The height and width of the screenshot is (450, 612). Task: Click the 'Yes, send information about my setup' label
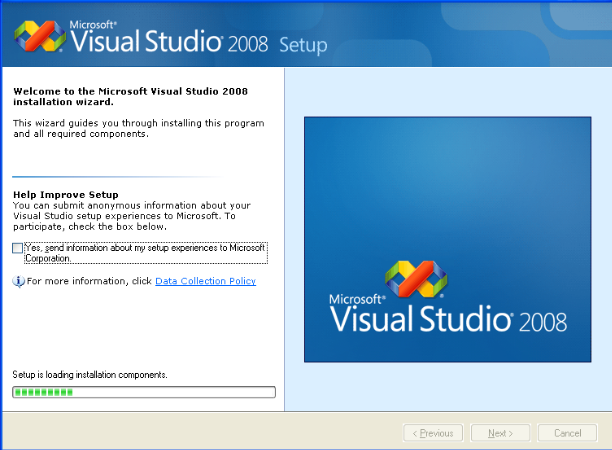[146, 253]
